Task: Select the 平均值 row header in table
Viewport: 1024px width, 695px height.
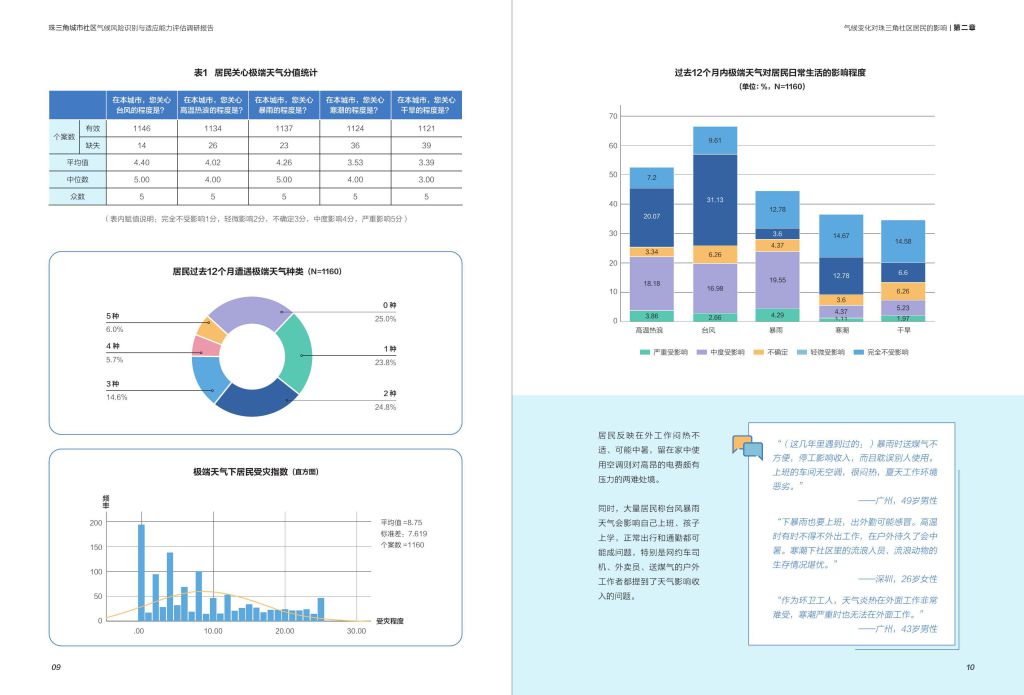Action: point(78,162)
